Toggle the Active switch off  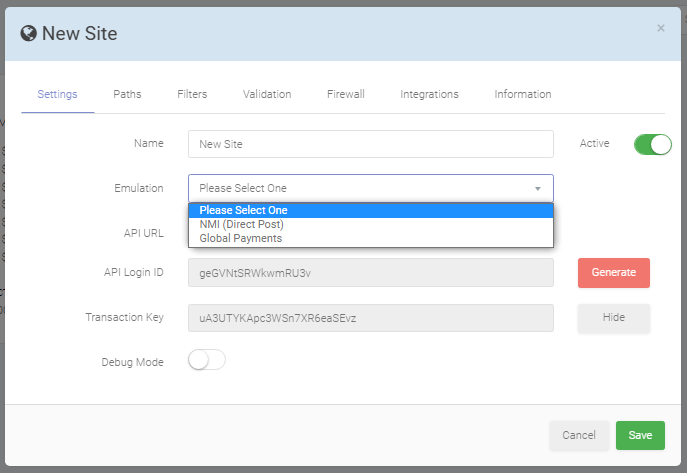652,144
